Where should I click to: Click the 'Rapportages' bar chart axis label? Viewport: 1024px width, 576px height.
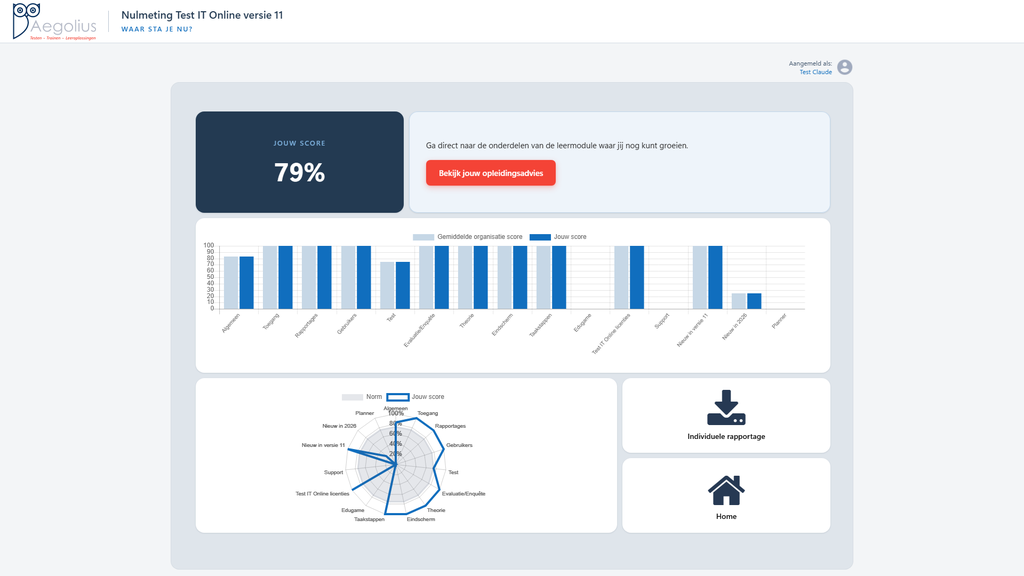(306, 325)
